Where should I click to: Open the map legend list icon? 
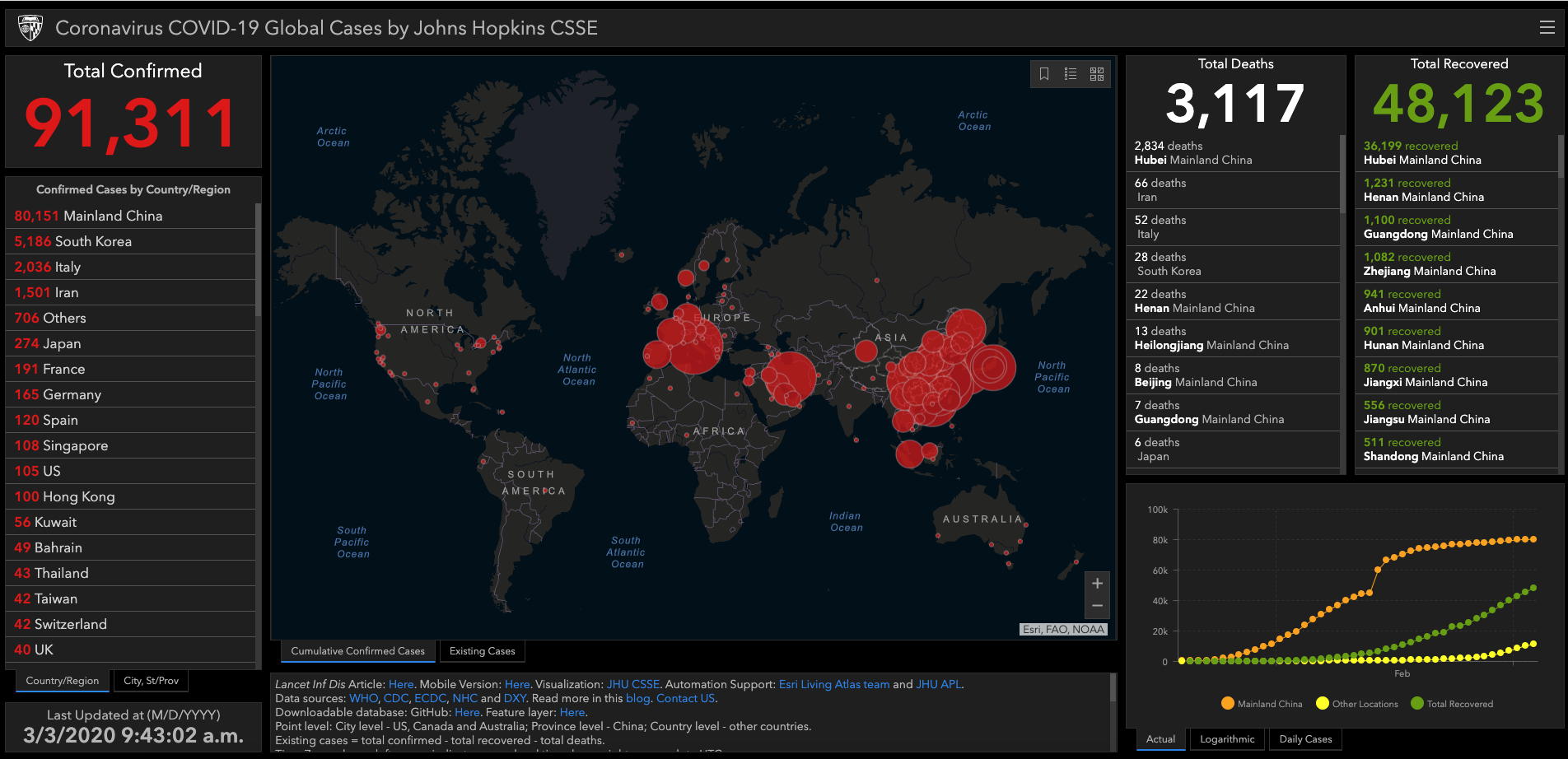point(1071,74)
